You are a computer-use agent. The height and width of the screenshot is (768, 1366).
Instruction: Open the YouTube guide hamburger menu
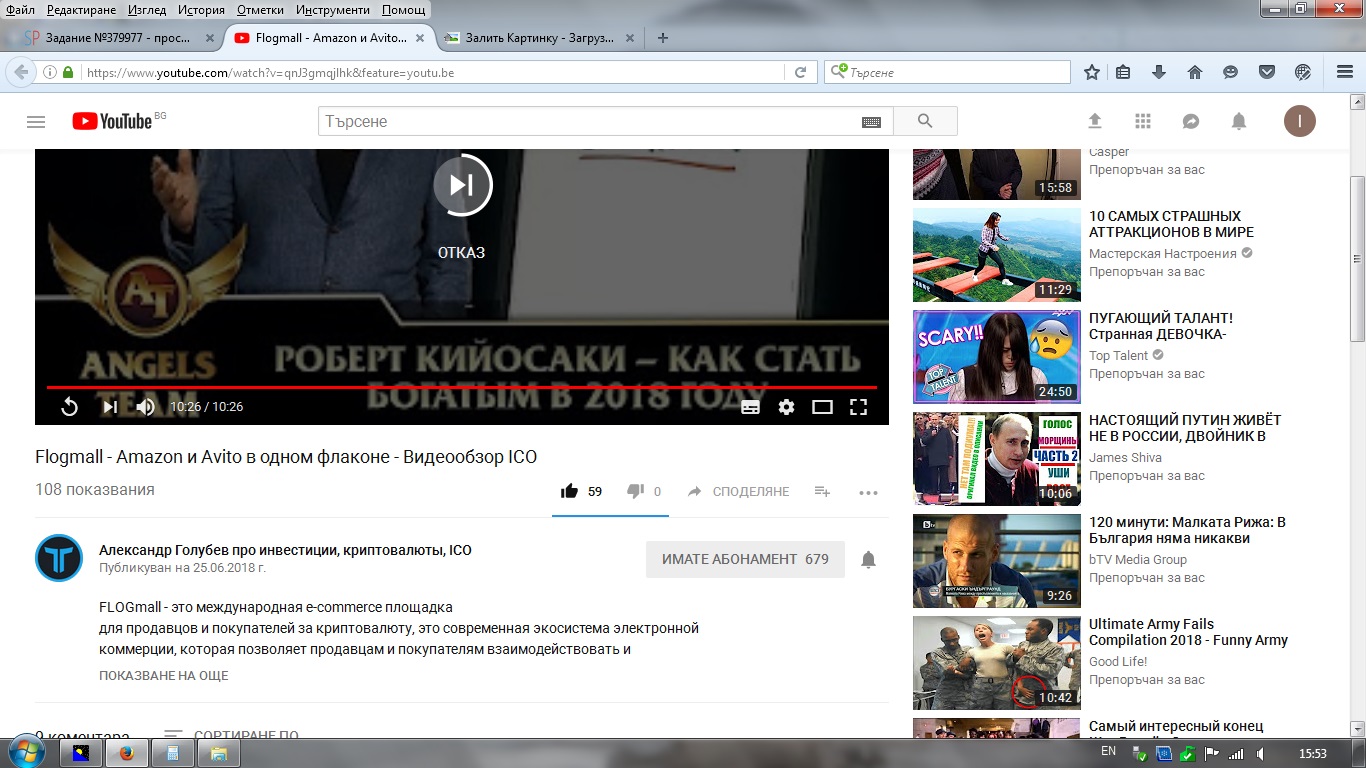click(x=36, y=122)
